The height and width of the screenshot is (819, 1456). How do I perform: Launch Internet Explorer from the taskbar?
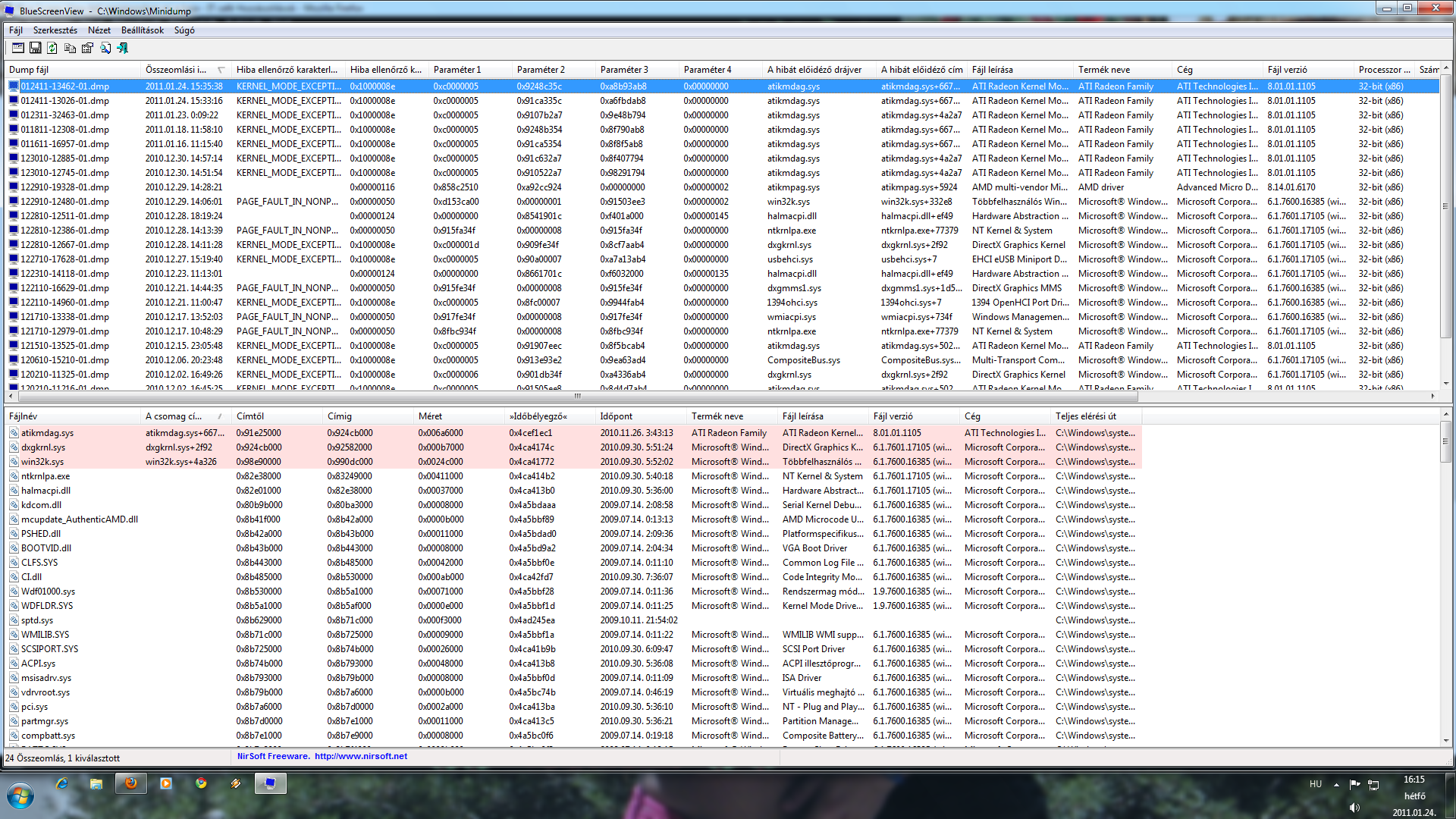coord(61,783)
